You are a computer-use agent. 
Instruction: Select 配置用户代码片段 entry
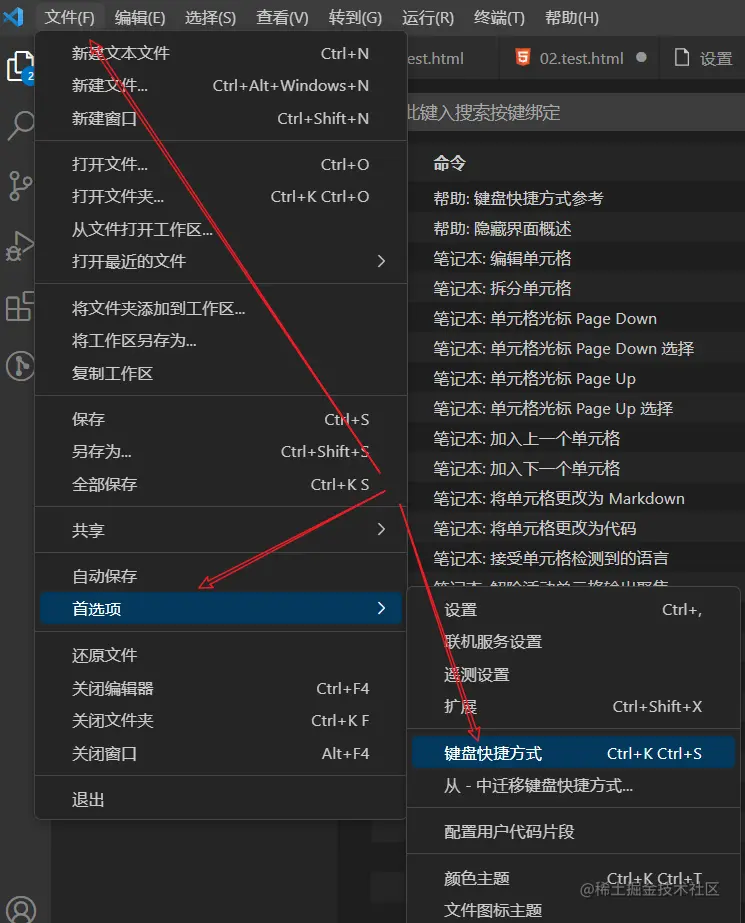tap(573, 831)
